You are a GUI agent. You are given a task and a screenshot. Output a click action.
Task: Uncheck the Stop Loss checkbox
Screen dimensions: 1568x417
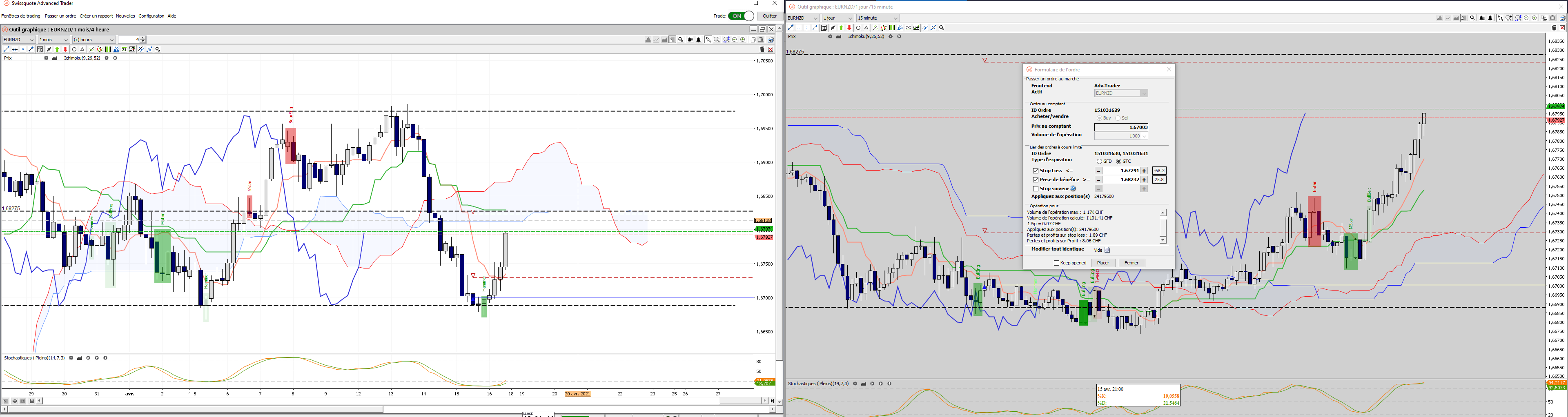coord(1036,171)
